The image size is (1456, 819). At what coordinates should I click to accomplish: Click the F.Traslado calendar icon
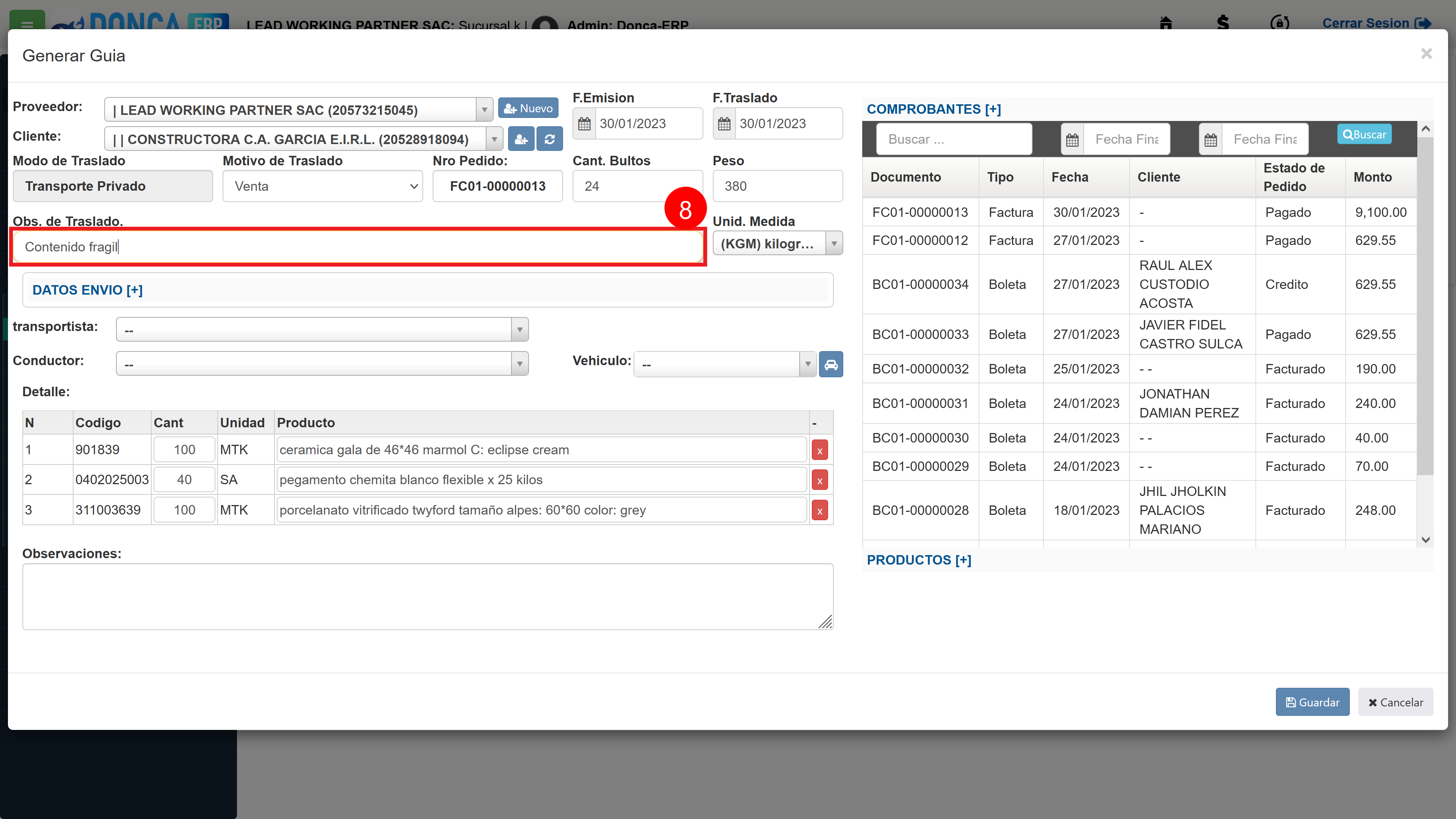click(x=724, y=124)
